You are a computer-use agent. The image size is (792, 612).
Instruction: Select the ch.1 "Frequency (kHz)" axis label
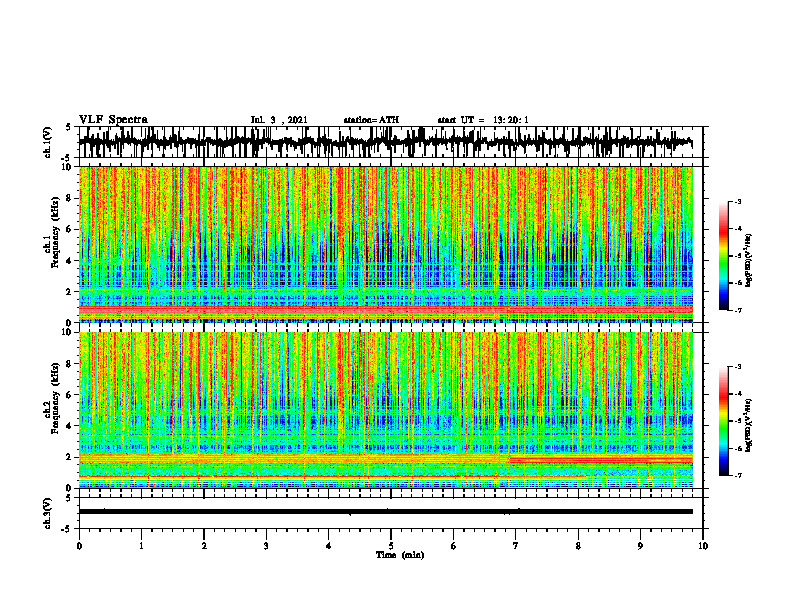[x=55, y=232]
